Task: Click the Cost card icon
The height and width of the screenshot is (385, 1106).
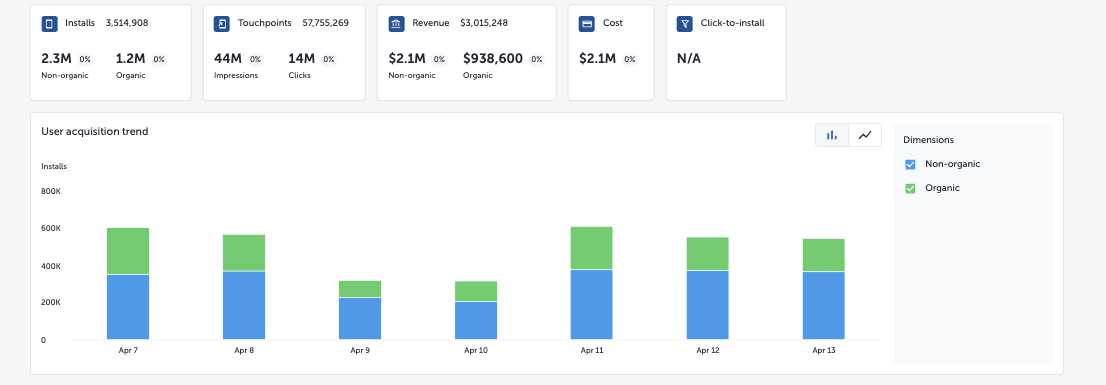Action: click(587, 24)
